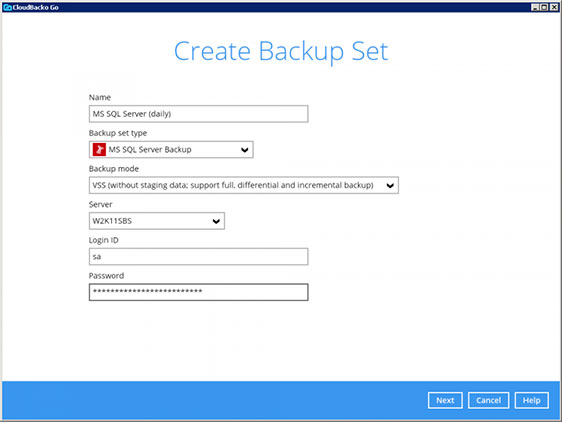Maximize the CloudBacko Go window
562x422 pixels.
tap(544, 7)
